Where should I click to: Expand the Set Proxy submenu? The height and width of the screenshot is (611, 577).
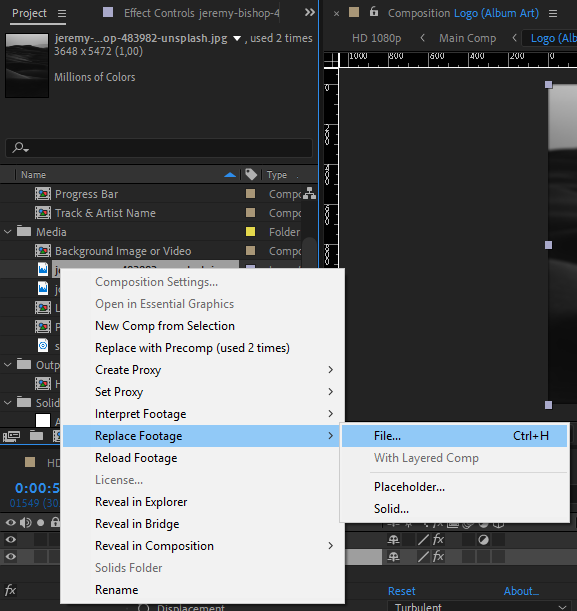pyautogui.click(x=201, y=392)
